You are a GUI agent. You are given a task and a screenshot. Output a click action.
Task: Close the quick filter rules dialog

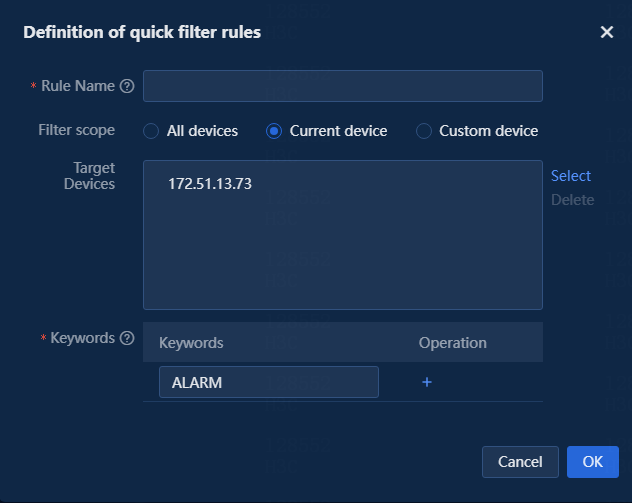(607, 32)
